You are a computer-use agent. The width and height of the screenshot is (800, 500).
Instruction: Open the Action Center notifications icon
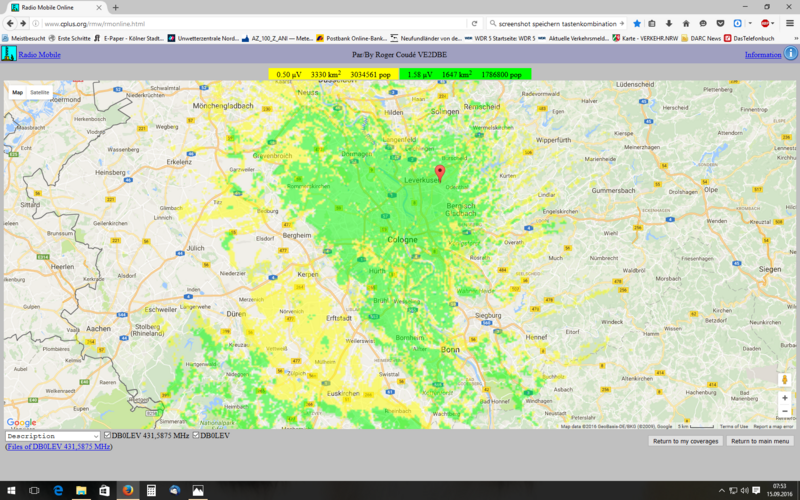(x=757, y=491)
